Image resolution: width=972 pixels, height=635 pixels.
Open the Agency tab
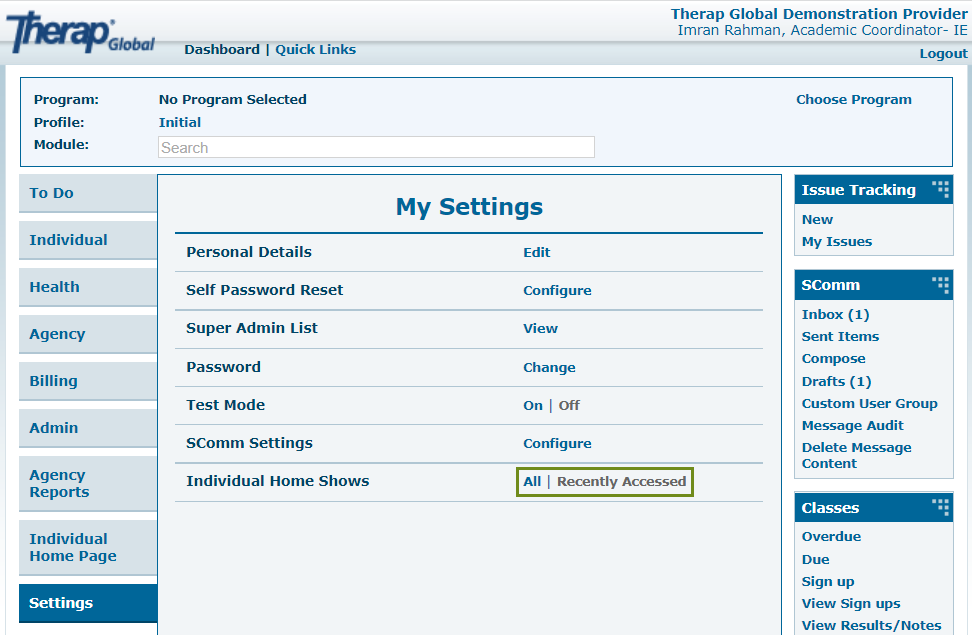coord(88,334)
